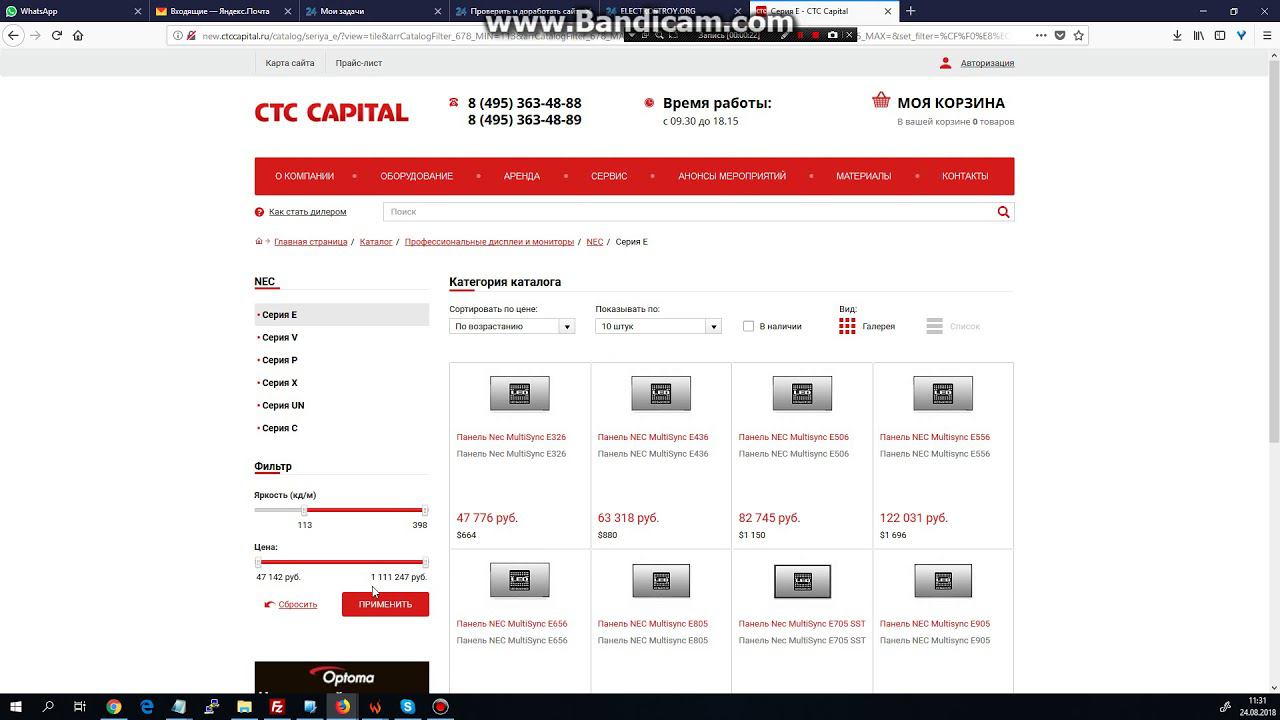Open the Авторизация link

pos(987,63)
